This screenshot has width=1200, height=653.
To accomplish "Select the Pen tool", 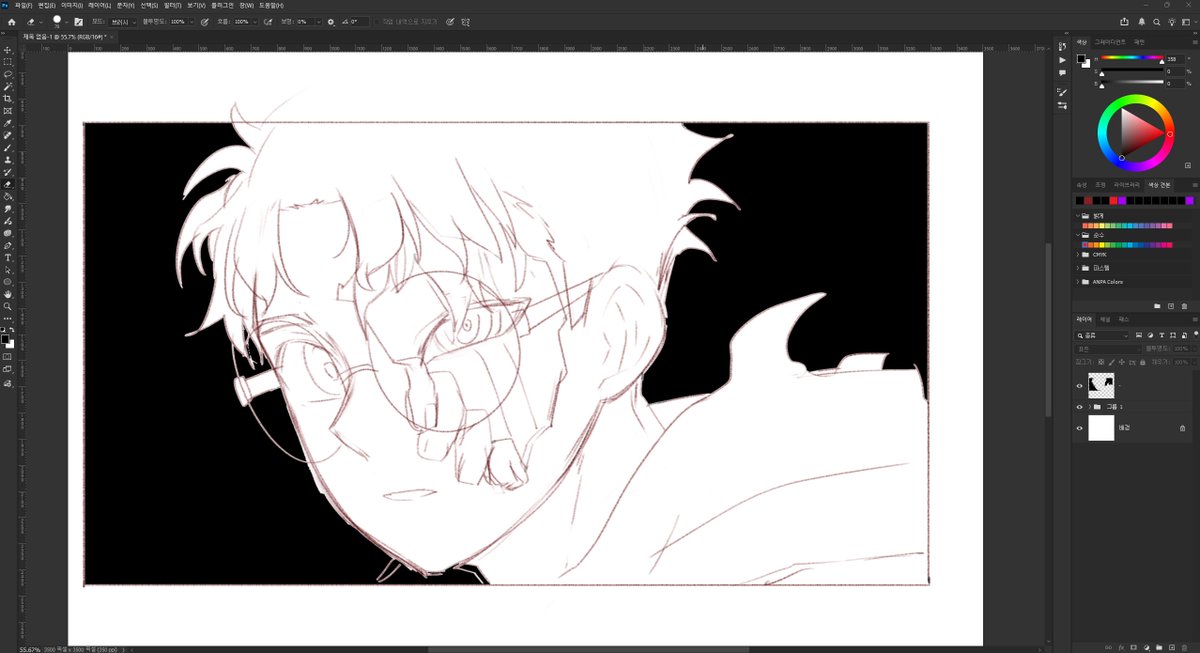I will (x=8, y=245).
